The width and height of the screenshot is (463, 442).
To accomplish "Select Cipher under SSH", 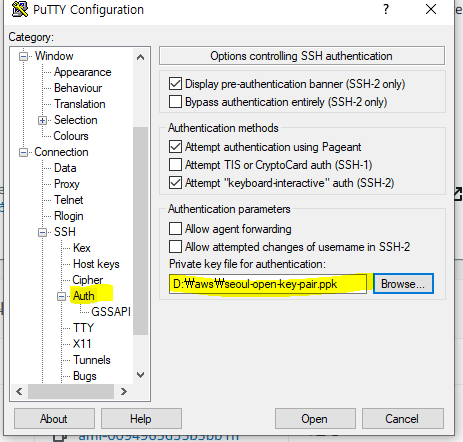I will click(x=88, y=280).
